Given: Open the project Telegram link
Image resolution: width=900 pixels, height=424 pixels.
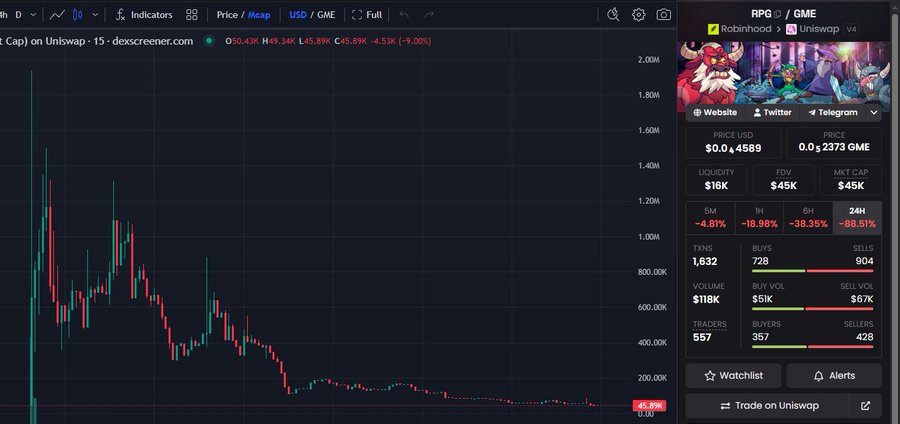Looking at the screenshot, I should pos(833,112).
